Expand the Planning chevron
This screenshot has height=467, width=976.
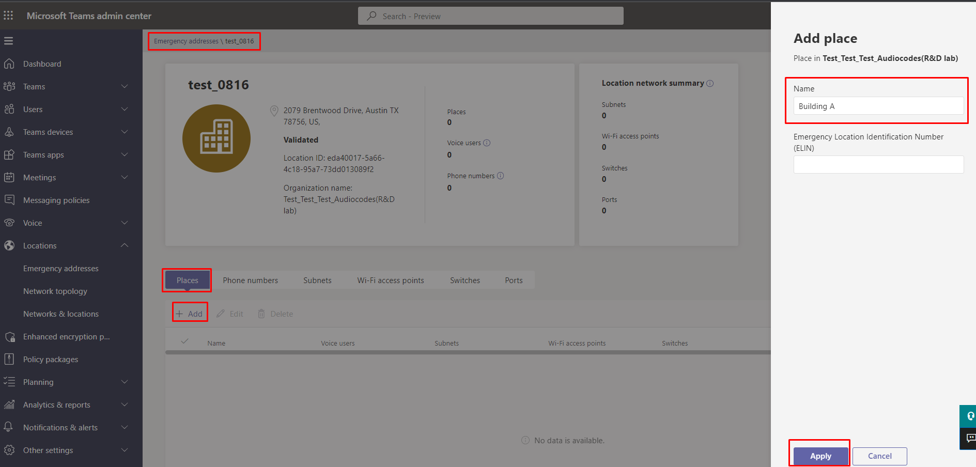pos(124,382)
